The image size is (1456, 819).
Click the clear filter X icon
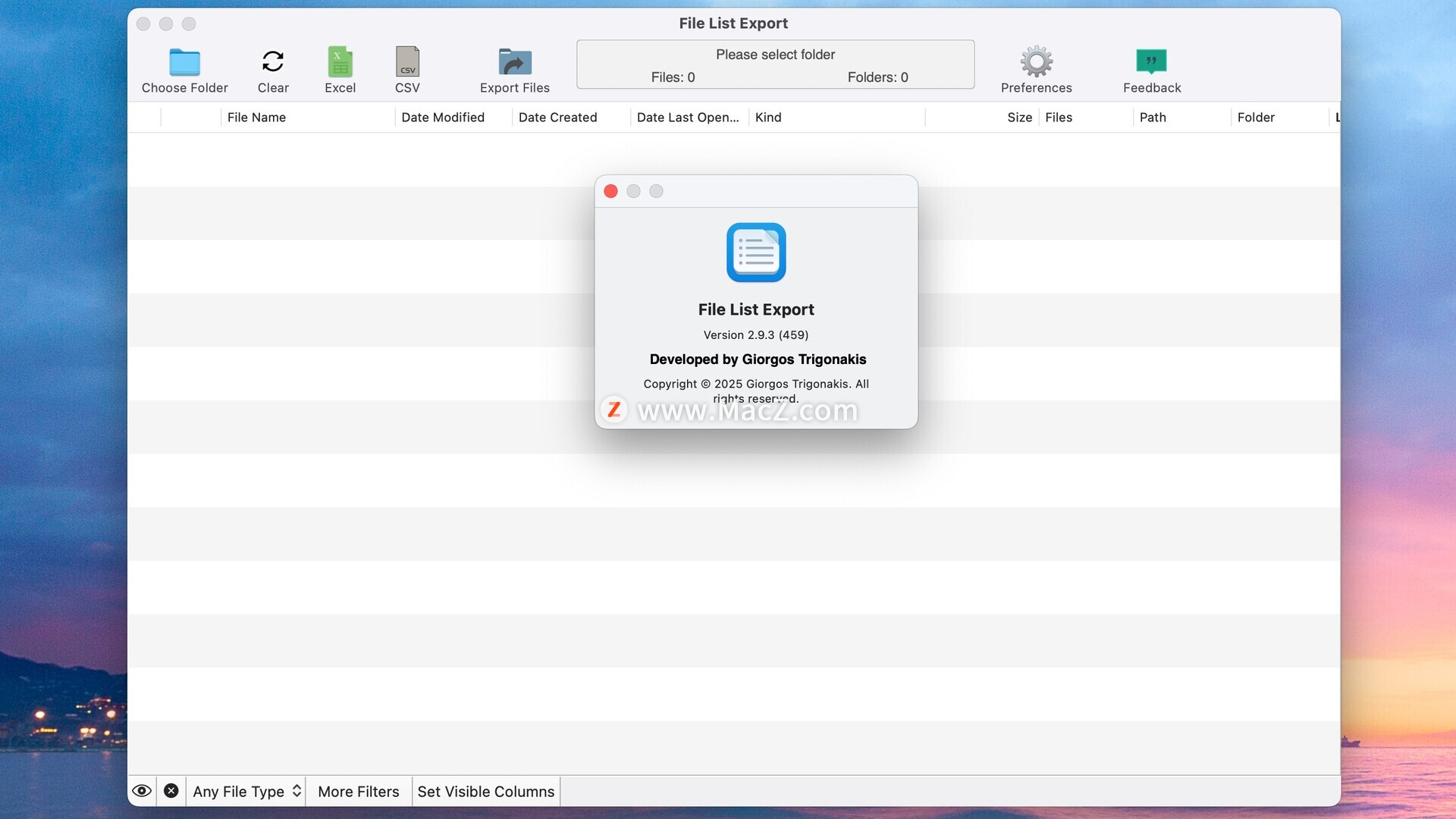171,791
